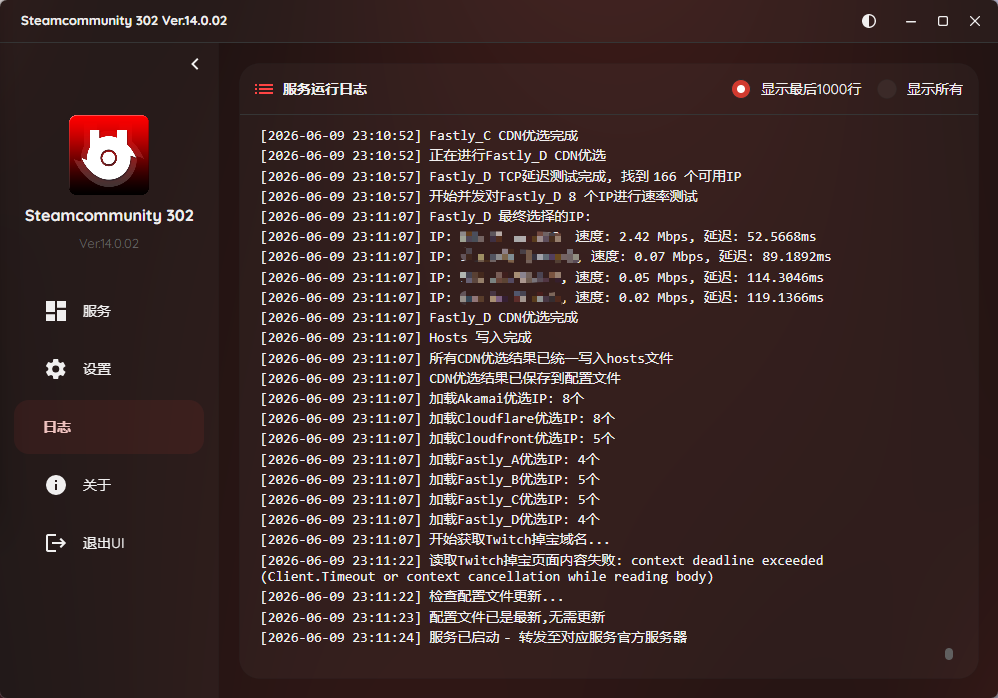Choose 退出UI menu label
The height and width of the screenshot is (698, 998).
pyautogui.click(x=104, y=543)
